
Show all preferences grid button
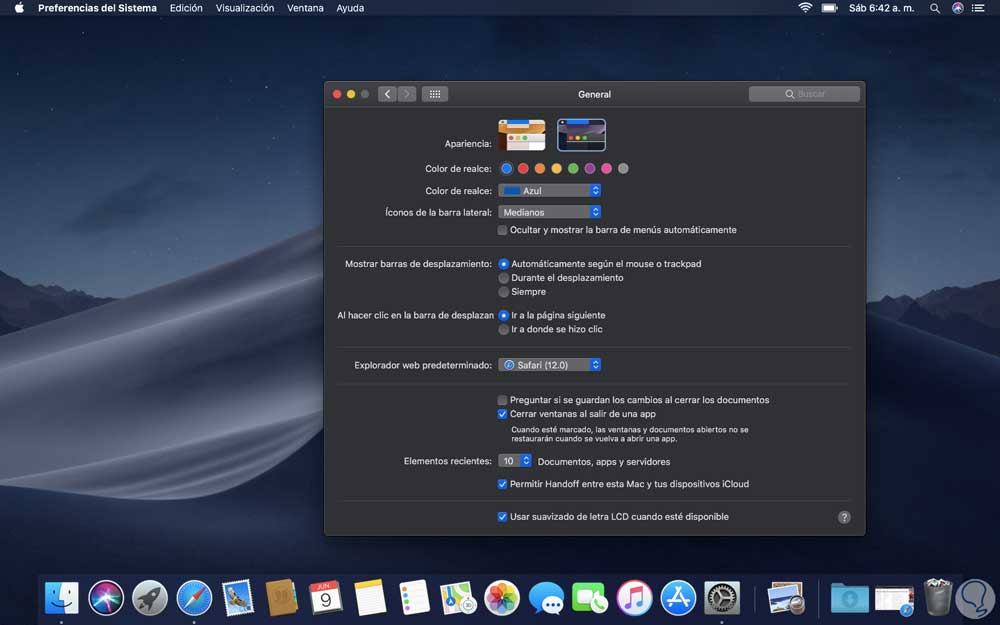tap(435, 94)
